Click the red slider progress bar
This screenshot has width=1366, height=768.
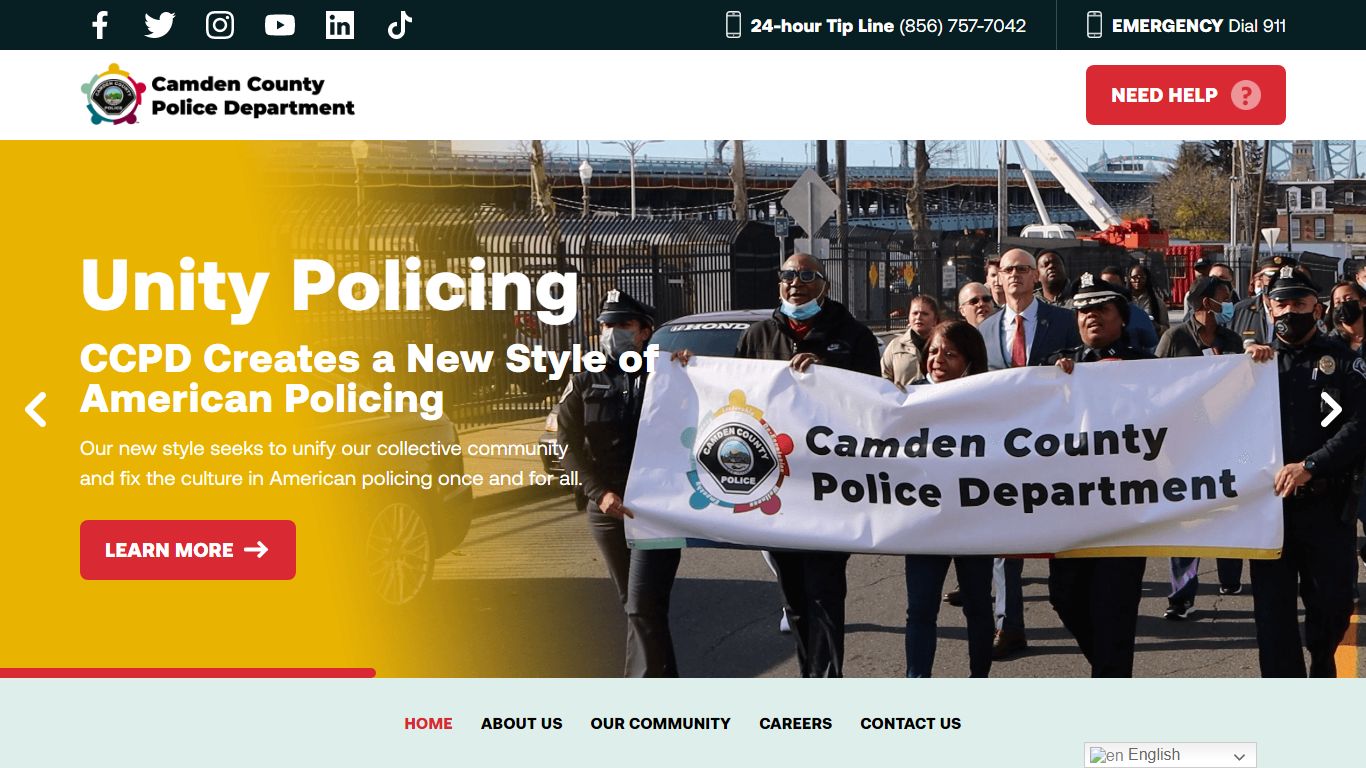(x=188, y=673)
